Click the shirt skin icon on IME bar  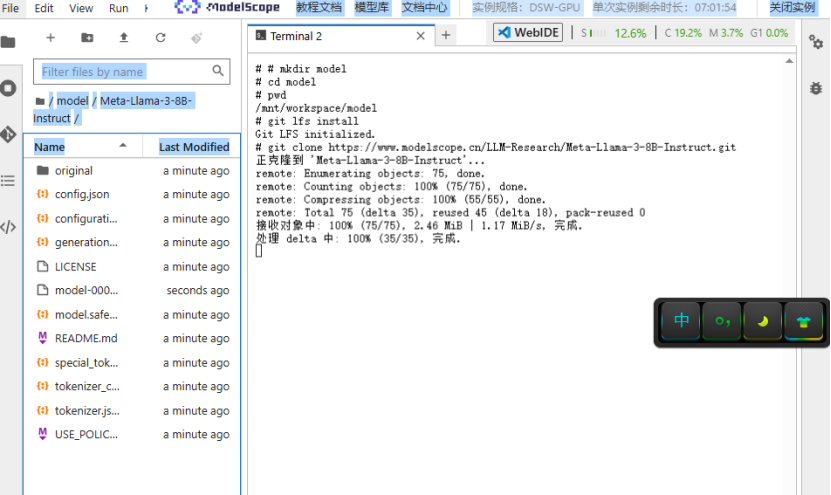pos(803,321)
